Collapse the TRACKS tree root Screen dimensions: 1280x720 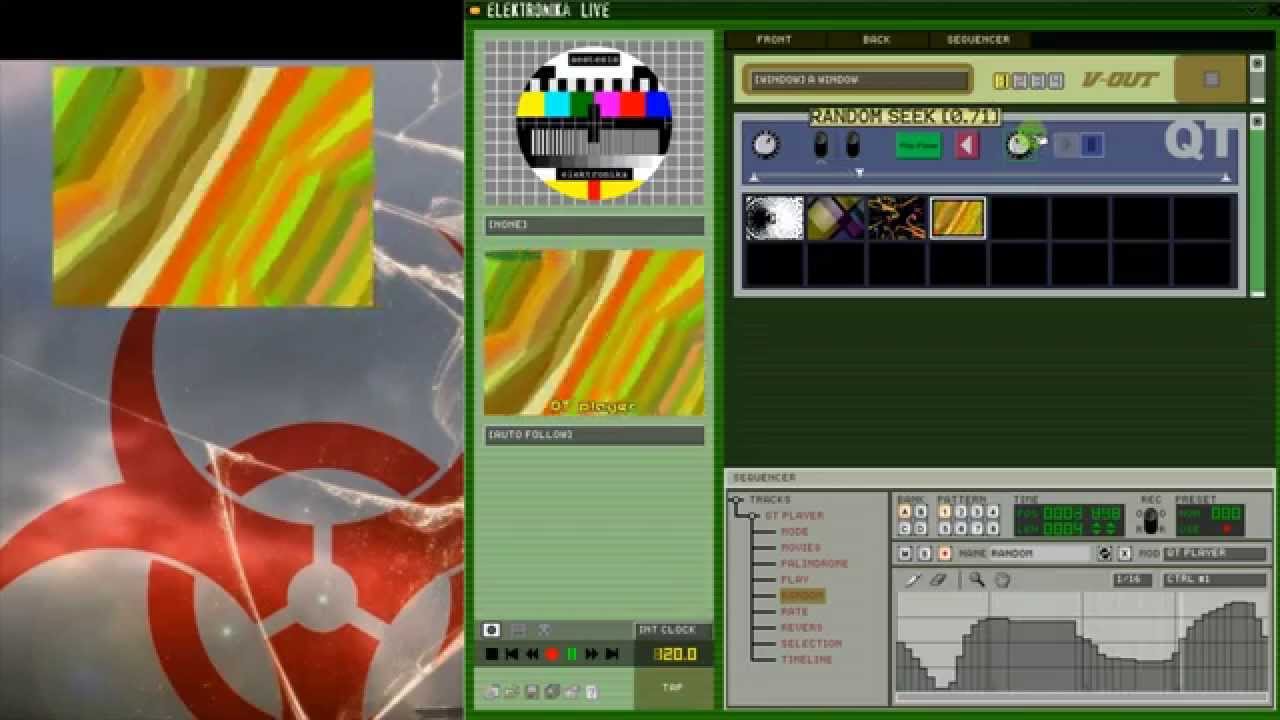coord(736,500)
